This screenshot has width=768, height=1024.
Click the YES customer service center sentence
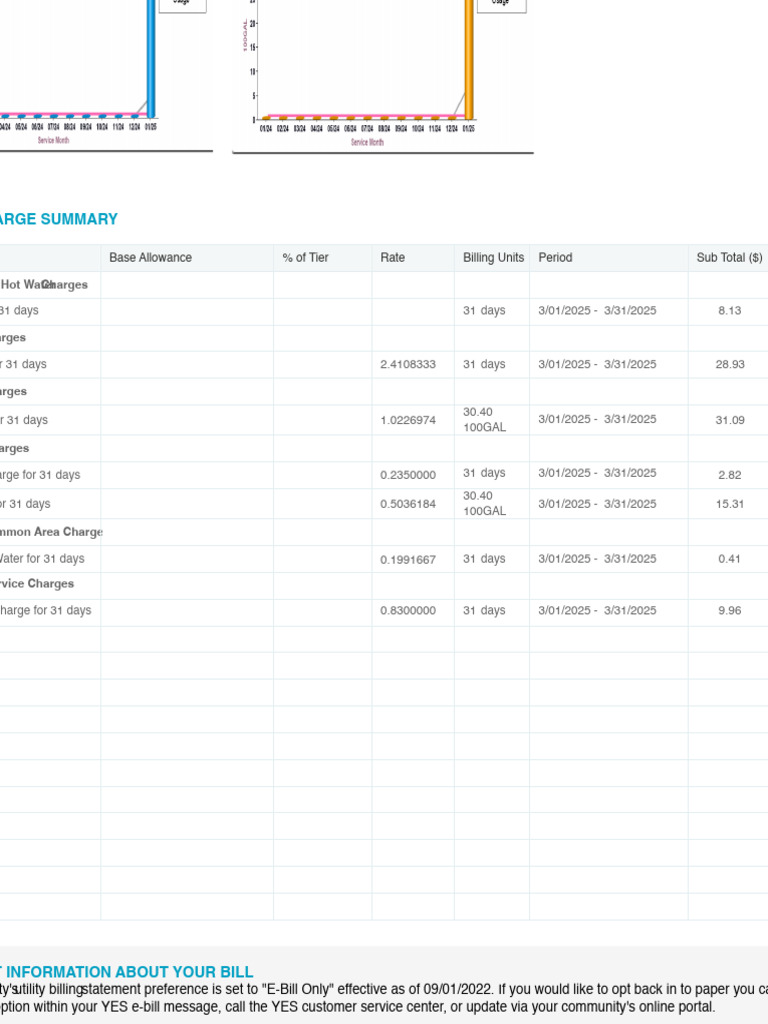tap(357, 1007)
